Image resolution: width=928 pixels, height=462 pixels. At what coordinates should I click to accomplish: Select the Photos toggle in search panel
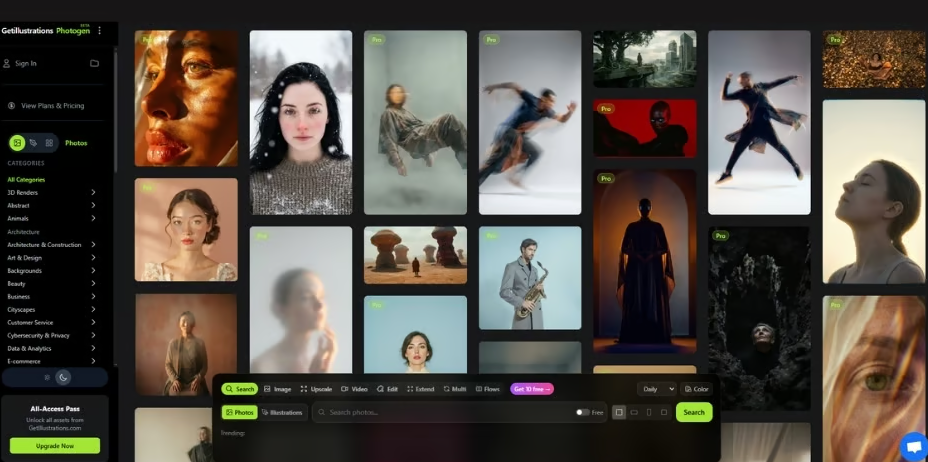(x=240, y=412)
